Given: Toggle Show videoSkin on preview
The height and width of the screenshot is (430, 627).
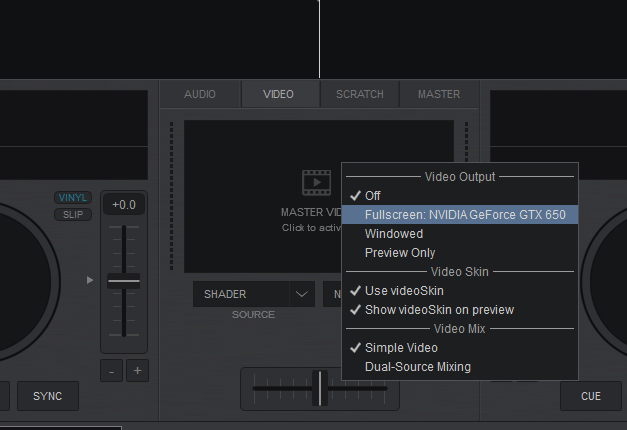Looking at the screenshot, I should 439,310.
